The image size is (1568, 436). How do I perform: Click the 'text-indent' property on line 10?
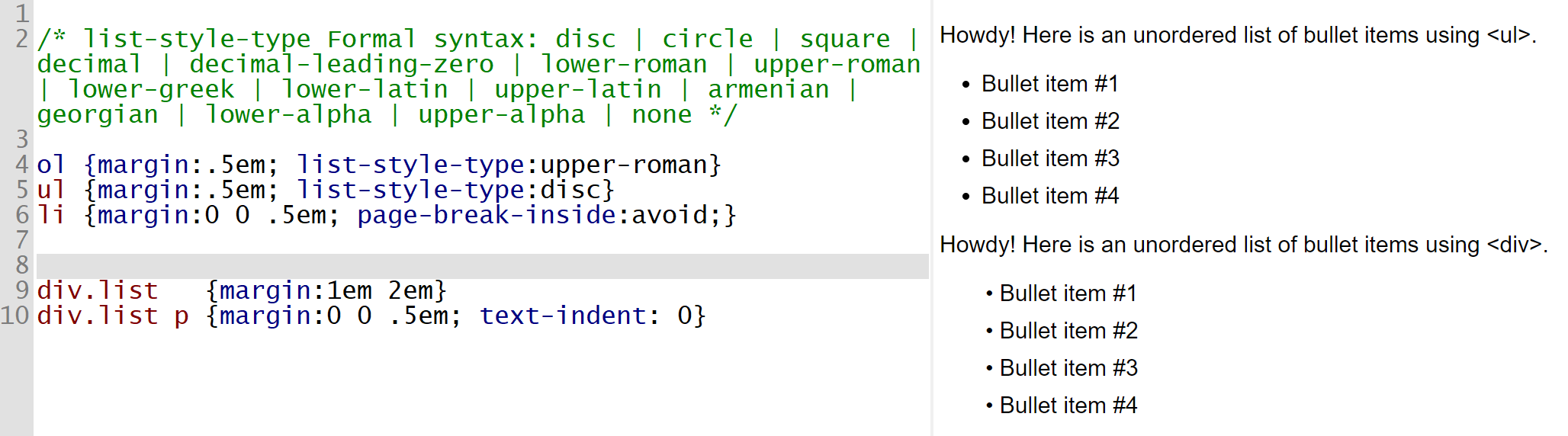(562, 316)
